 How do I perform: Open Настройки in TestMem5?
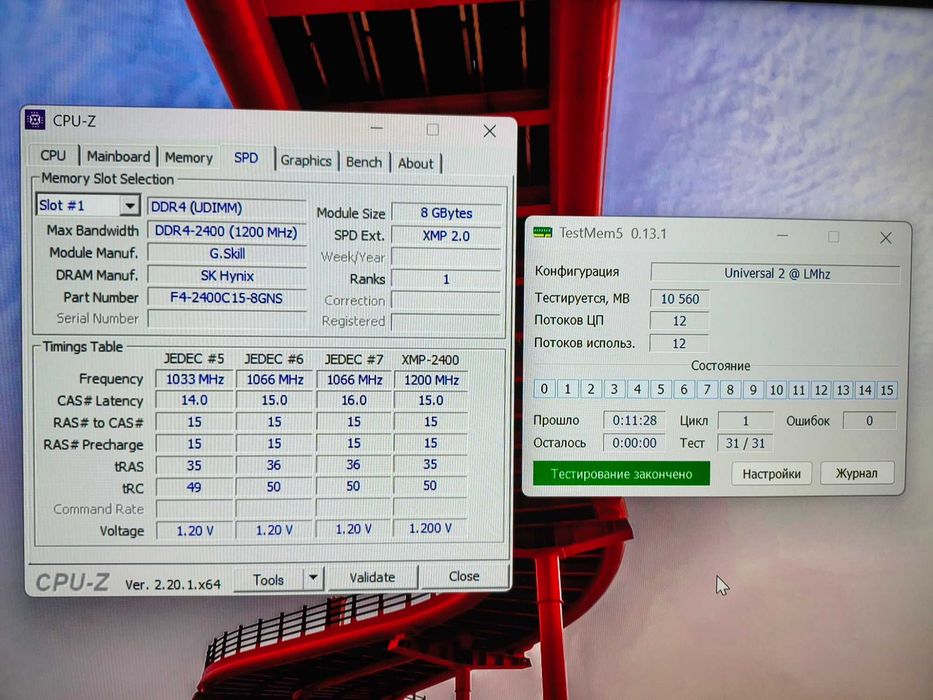(x=771, y=474)
